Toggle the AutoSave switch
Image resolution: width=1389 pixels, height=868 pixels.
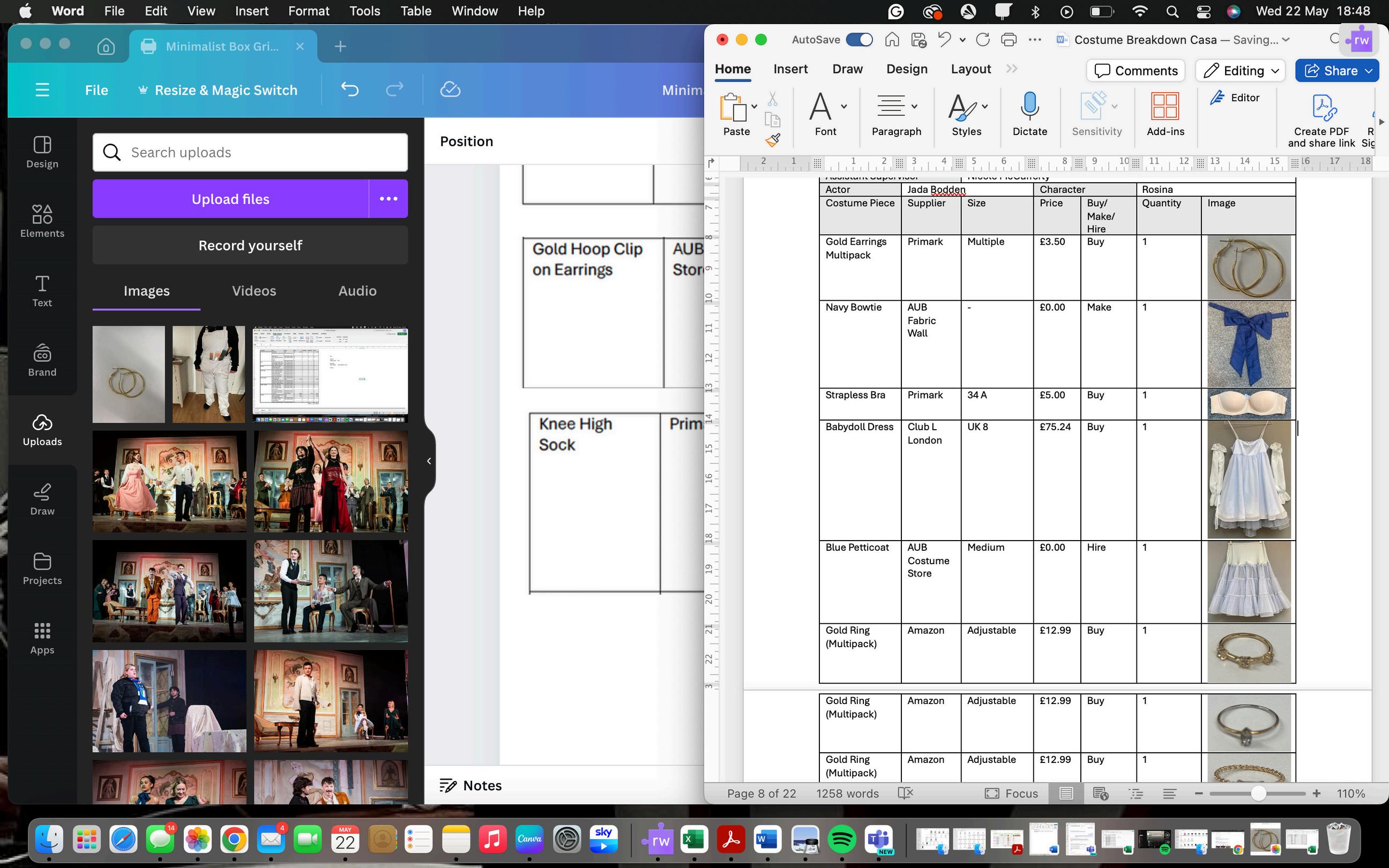[x=859, y=40]
